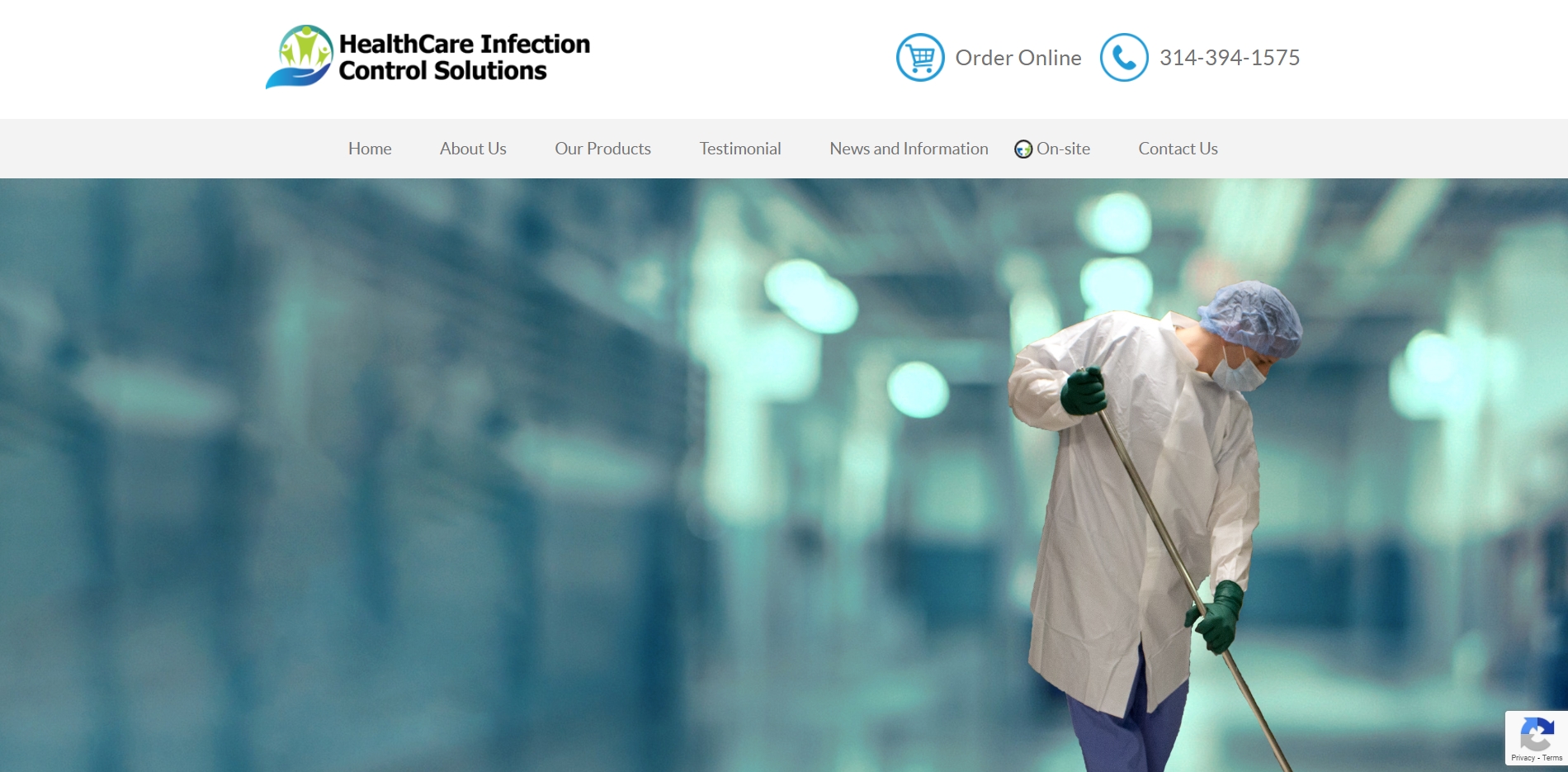
Task: Open the Order Online link
Action: (x=1018, y=58)
